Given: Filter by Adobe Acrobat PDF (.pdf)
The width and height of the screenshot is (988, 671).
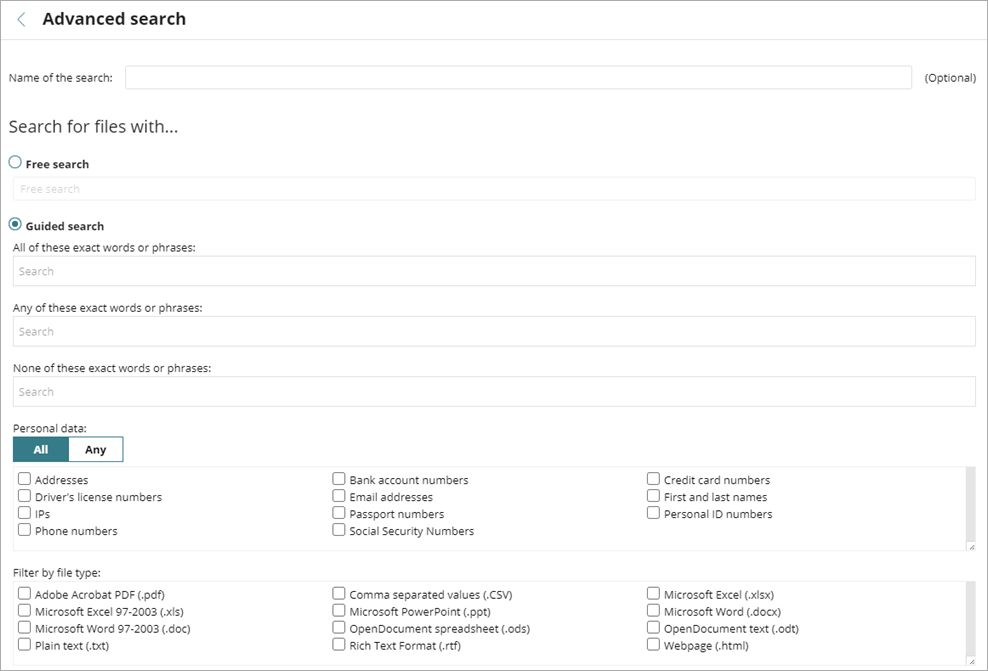Looking at the screenshot, I should click(x=24, y=594).
